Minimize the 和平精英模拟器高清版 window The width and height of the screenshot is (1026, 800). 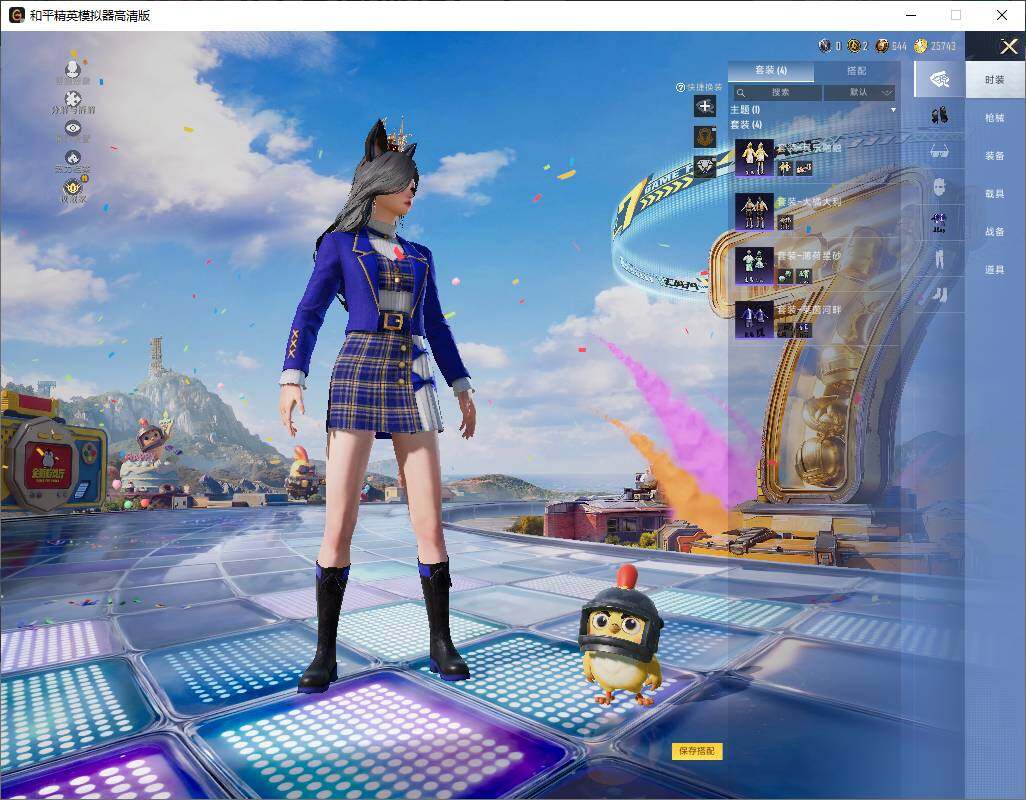[x=911, y=15]
